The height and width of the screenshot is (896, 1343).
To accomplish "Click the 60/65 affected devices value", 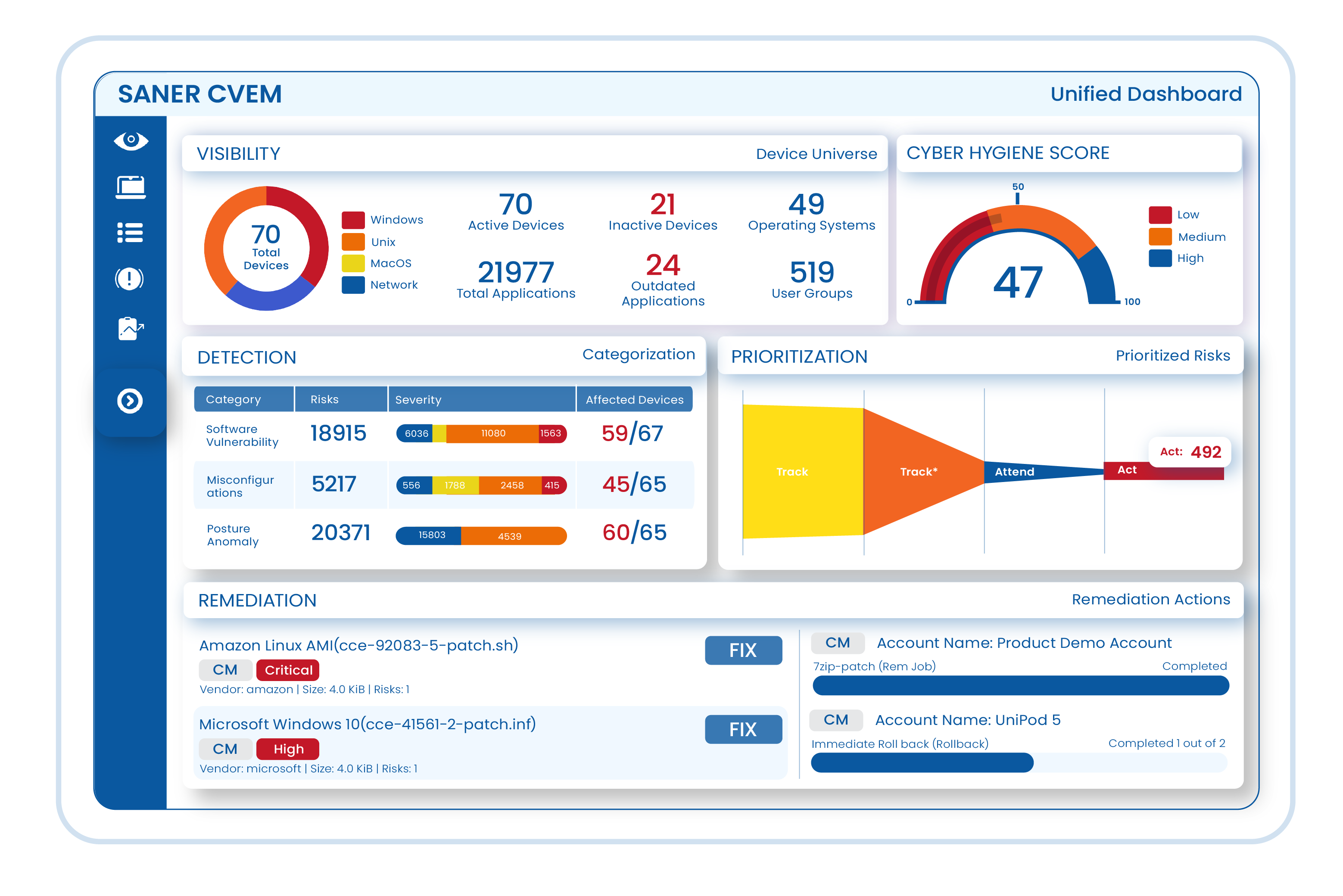I will tap(634, 532).
